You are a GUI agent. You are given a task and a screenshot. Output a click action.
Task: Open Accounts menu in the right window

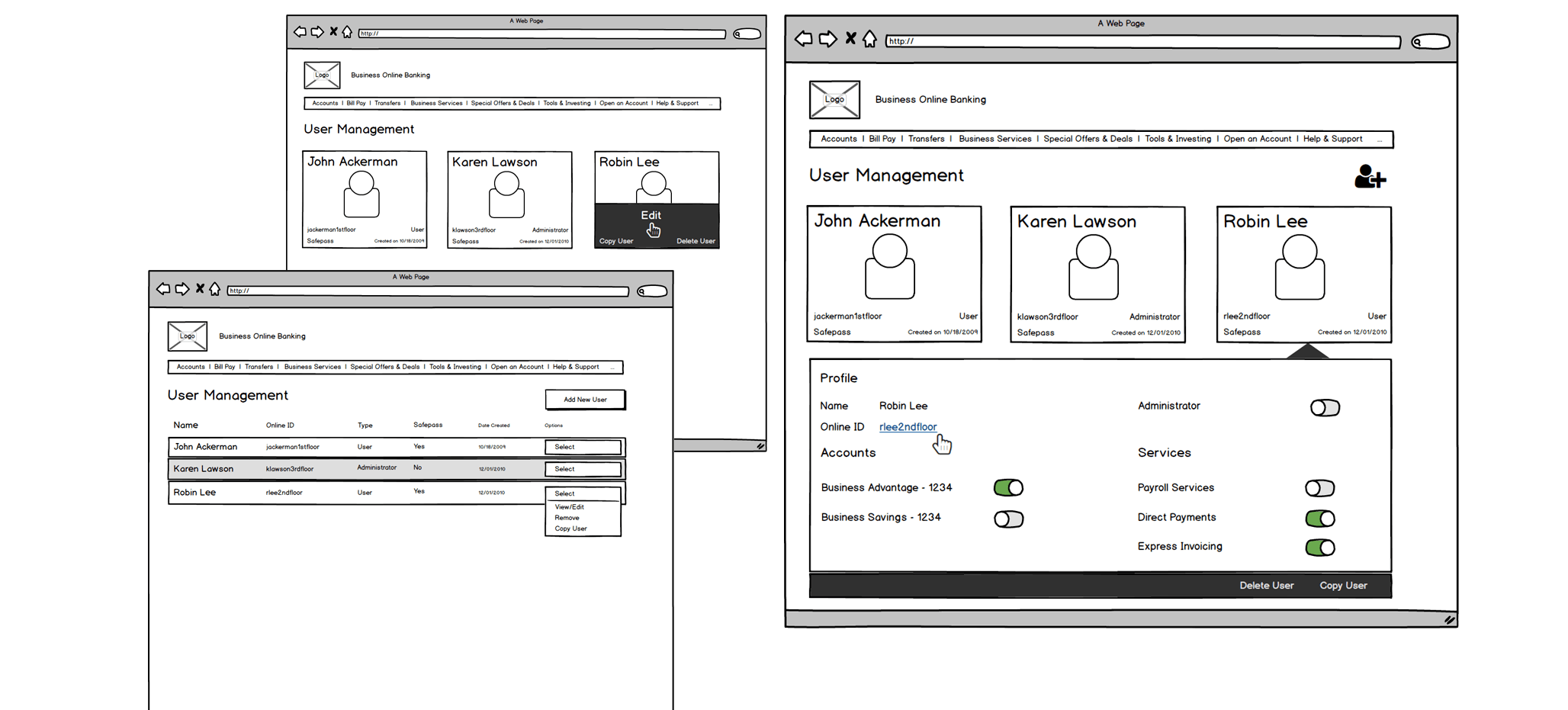tap(839, 139)
